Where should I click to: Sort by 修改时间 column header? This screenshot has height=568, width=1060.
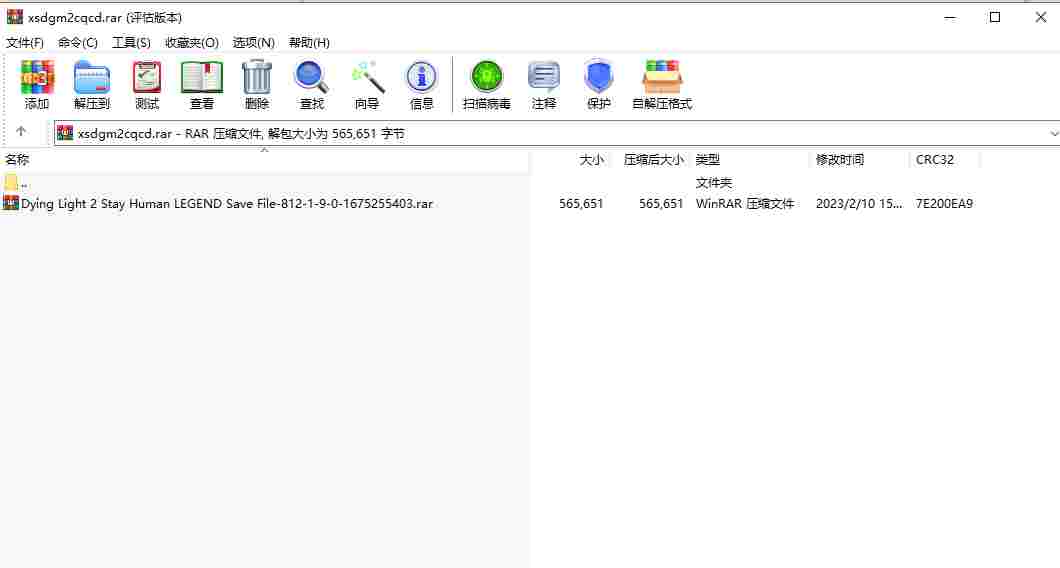coord(840,160)
